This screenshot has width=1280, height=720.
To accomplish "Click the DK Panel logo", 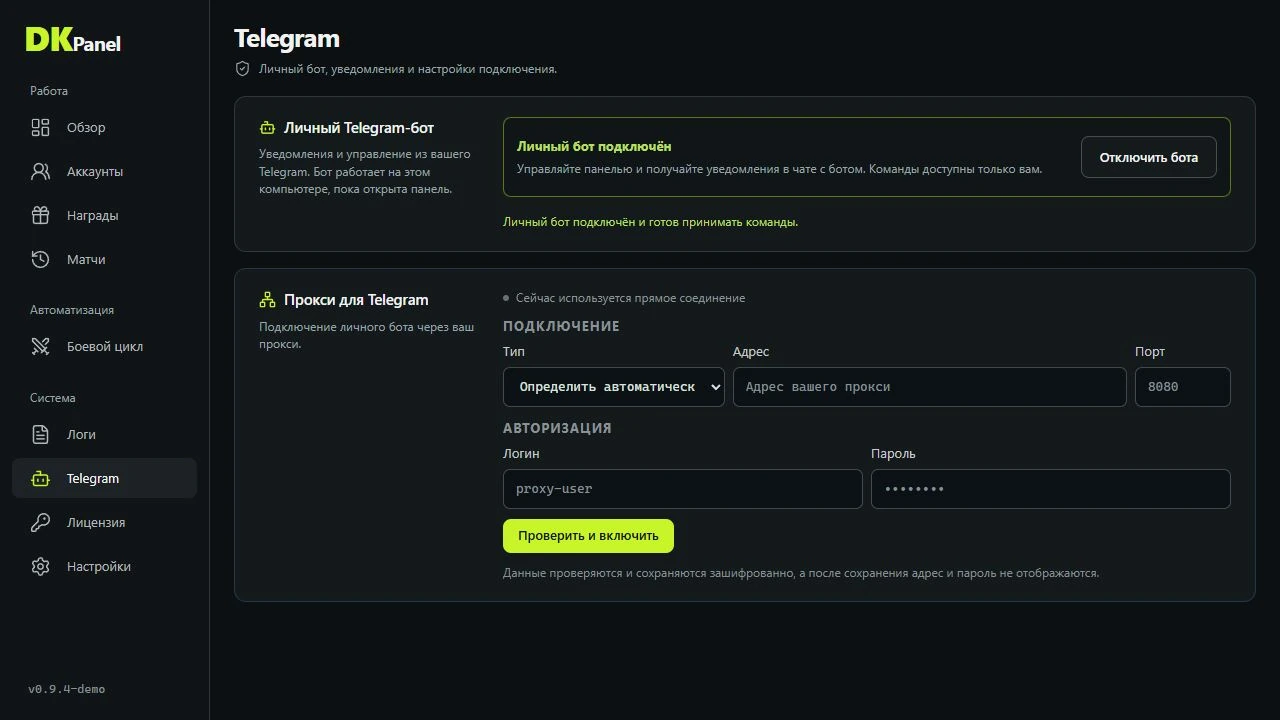I will point(73,40).
